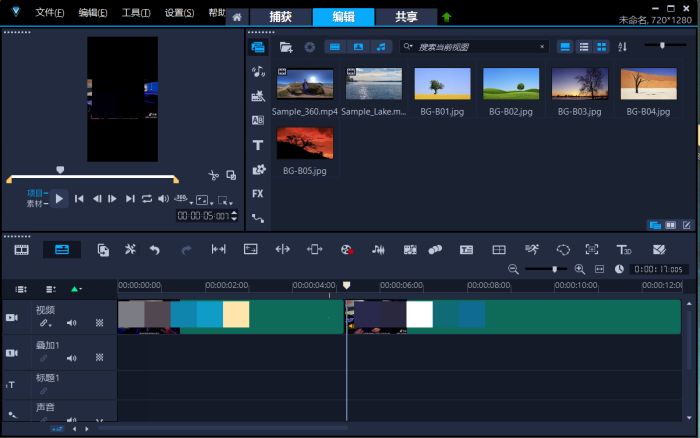Screen dimensions: 700x438
Task: Adjust the thumbnail size slider
Action: pos(662,45)
